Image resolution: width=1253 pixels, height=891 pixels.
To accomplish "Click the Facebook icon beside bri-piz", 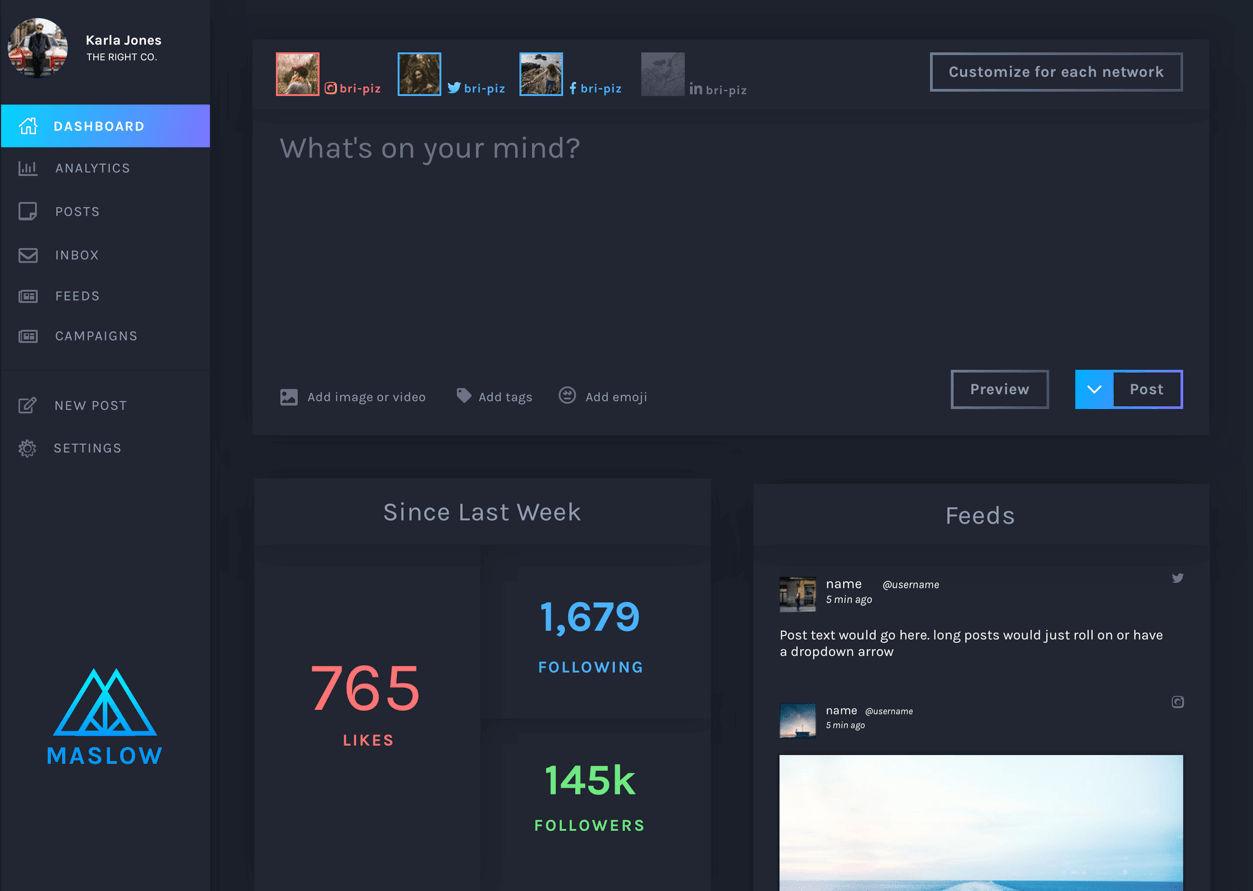I will (573, 88).
